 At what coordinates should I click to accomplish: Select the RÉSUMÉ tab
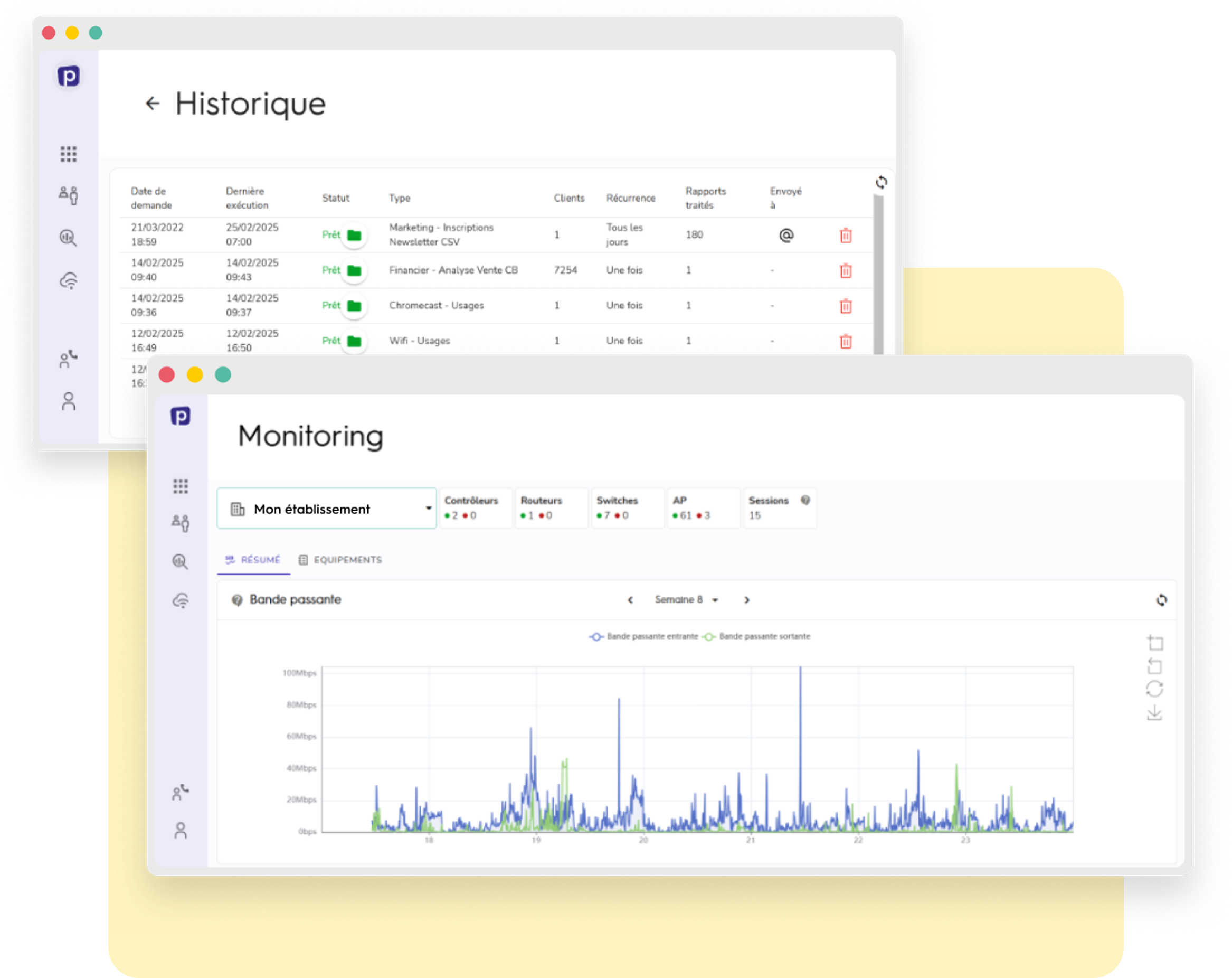[x=253, y=560]
